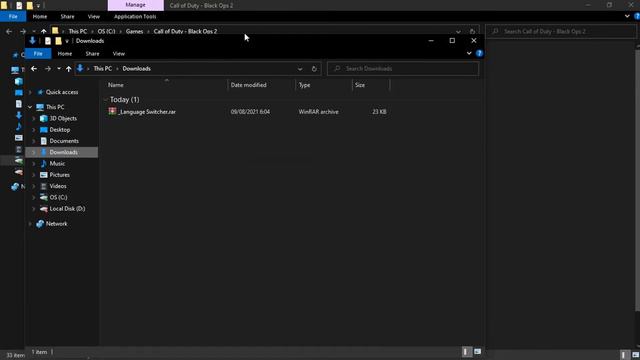Open Help in Black Ops 2 window
Screen dimensions: 640x360
click(637, 17)
